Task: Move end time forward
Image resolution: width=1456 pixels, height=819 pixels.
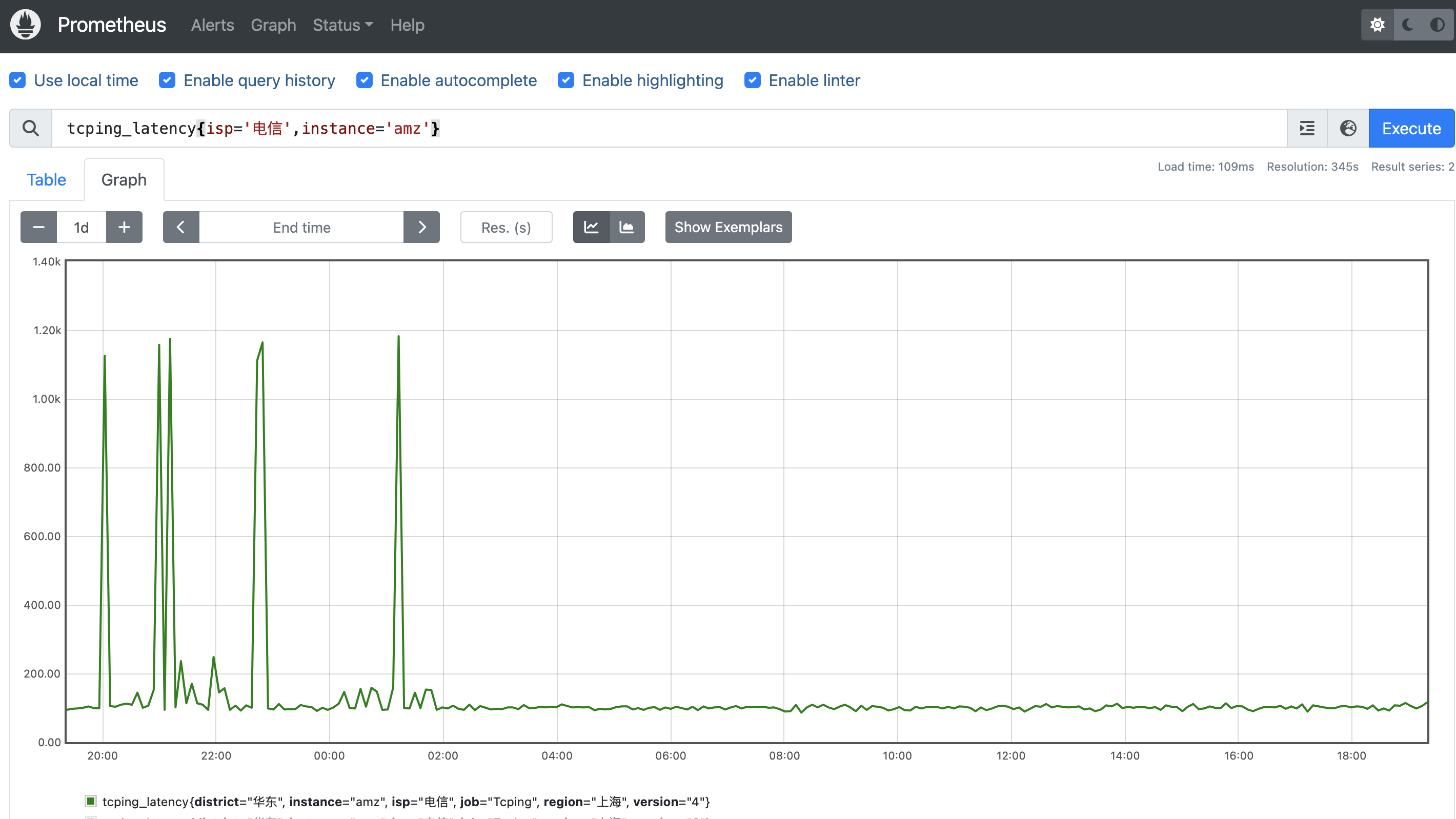Action: pyautogui.click(x=421, y=227)
